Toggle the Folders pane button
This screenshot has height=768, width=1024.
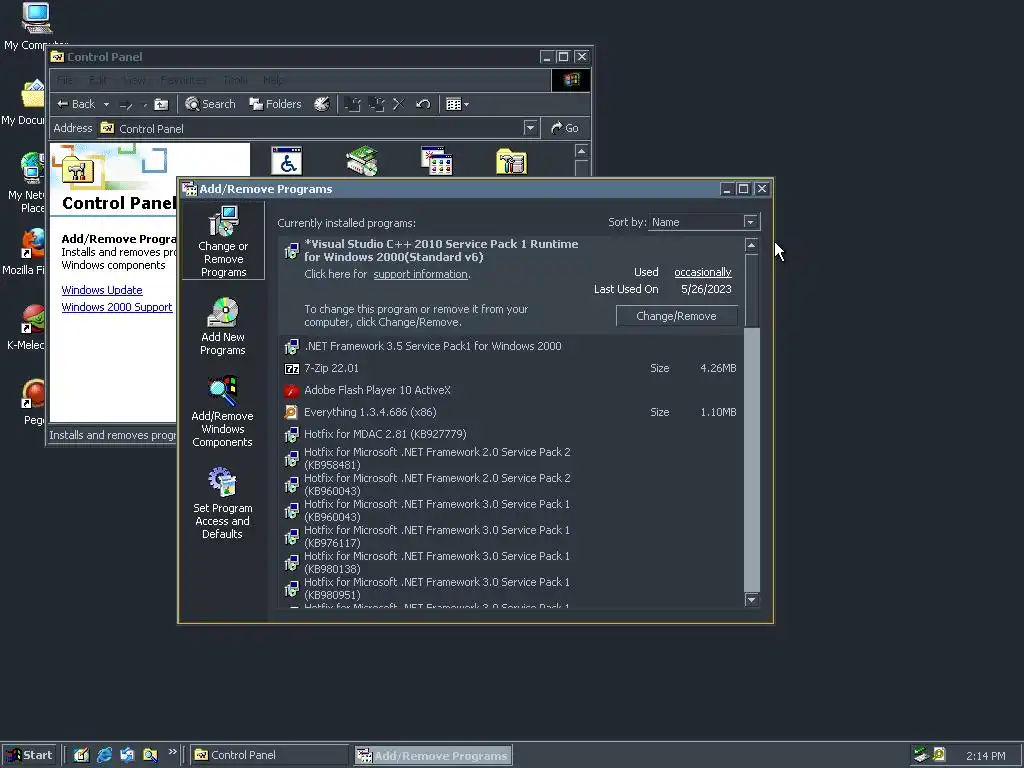(275, 104)
